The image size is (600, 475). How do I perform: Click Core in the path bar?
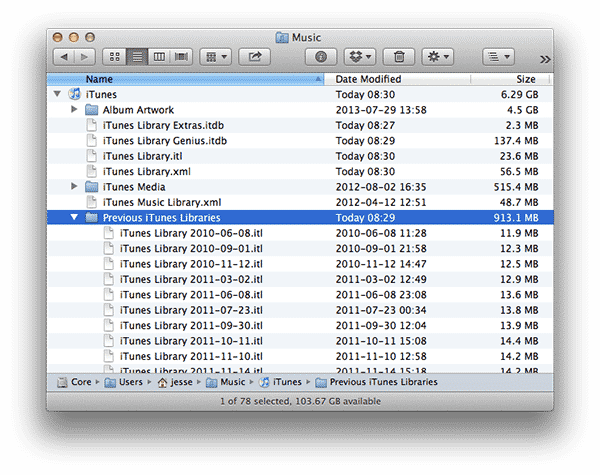pyautogui.click(x=75, y=382)
